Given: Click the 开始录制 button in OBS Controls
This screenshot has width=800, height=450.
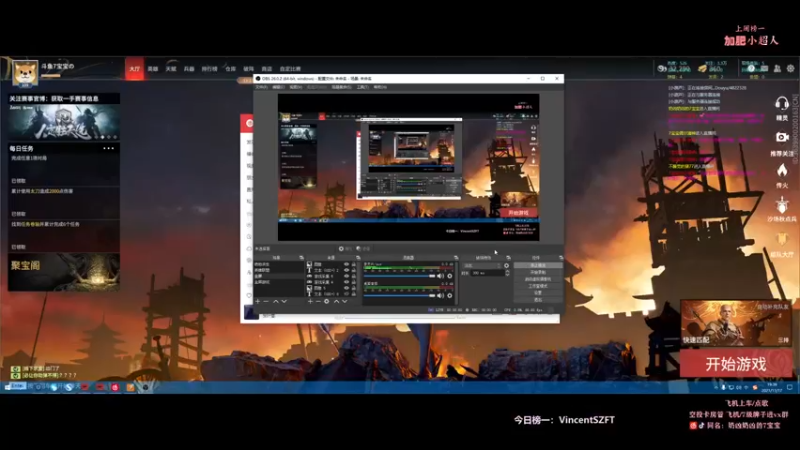Looking at the screenshot, I should (x=538, y=272).
